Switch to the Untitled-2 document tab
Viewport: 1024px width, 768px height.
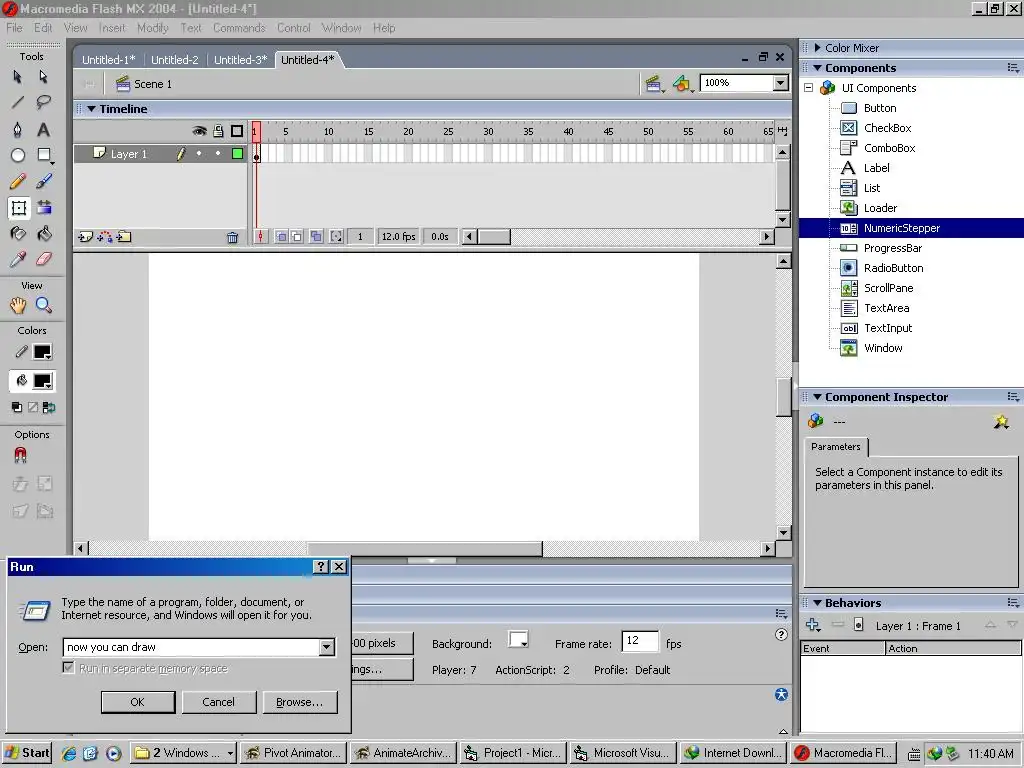tap(174, 59)
